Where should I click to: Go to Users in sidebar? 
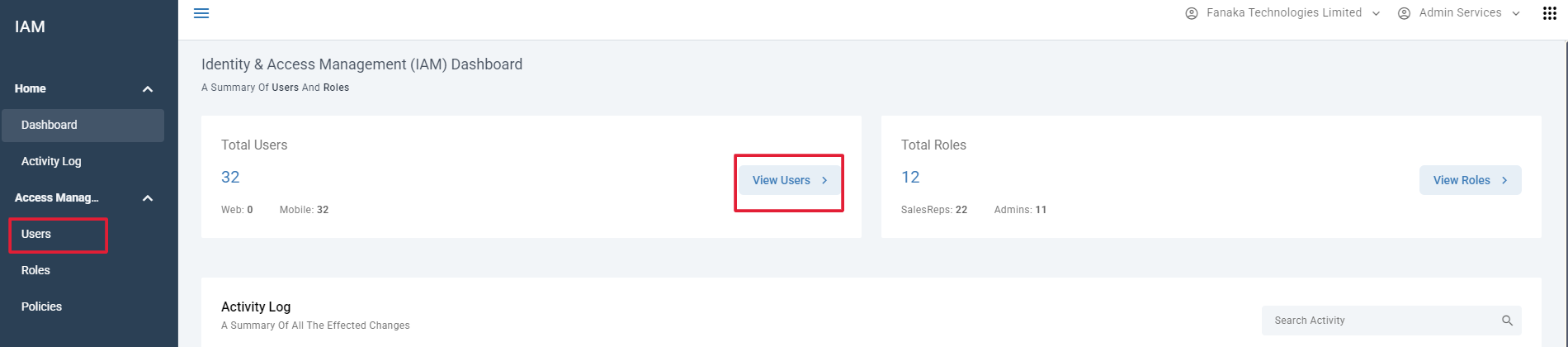tap(36, 234)
